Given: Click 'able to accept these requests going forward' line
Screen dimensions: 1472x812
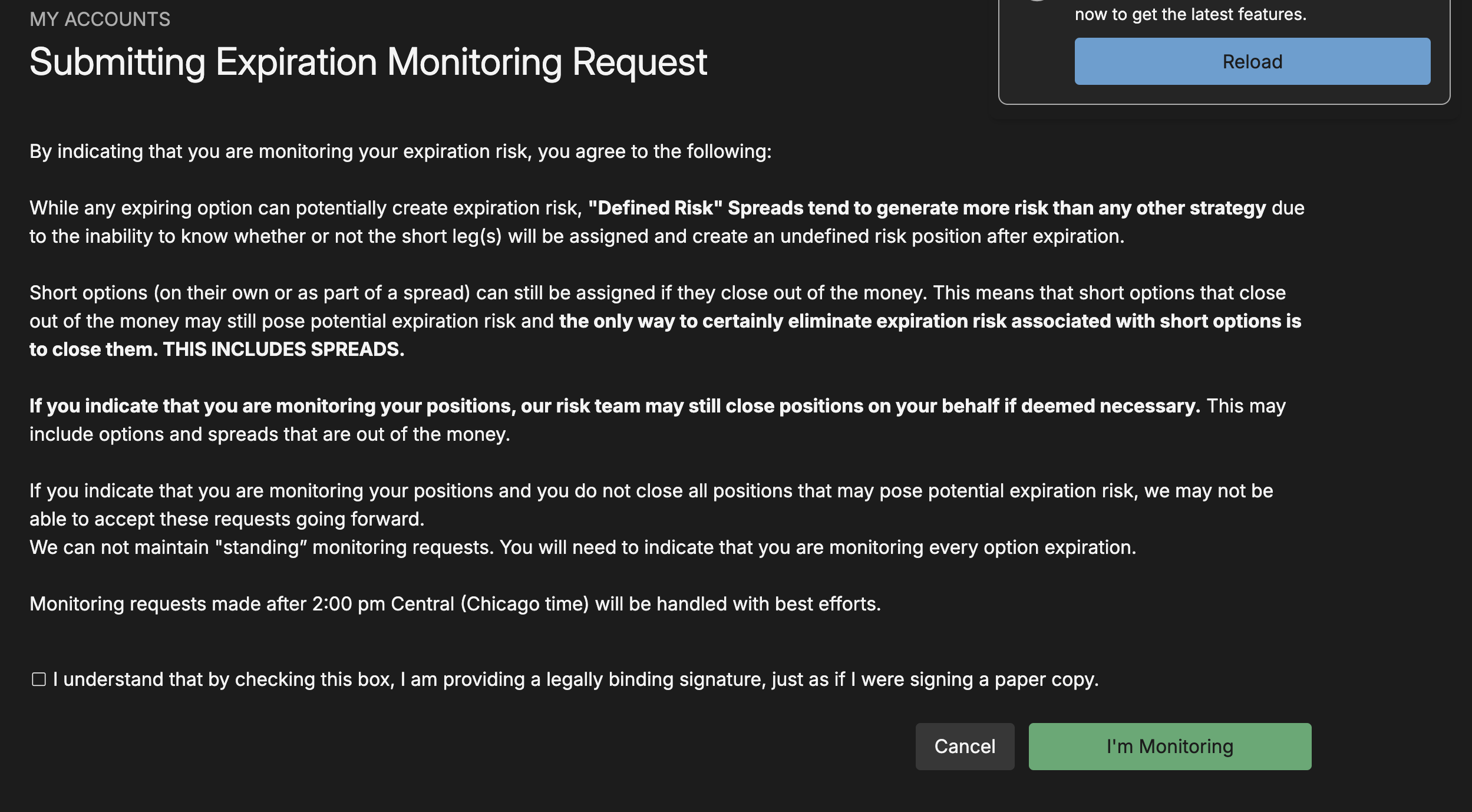Looking at the screenshot, I should pyautogui.click(x=227, y=519).
